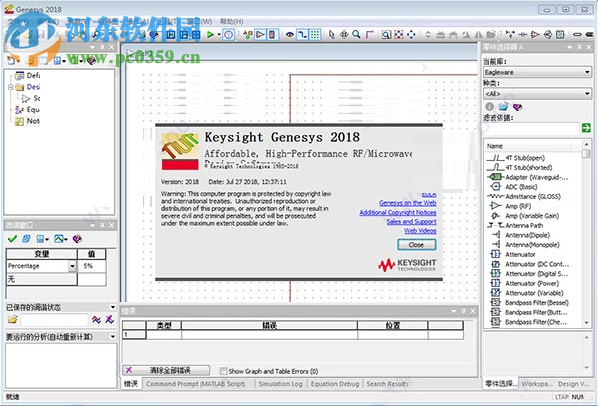Open the graph dropdown in tuning panel

tap(61, 239)
